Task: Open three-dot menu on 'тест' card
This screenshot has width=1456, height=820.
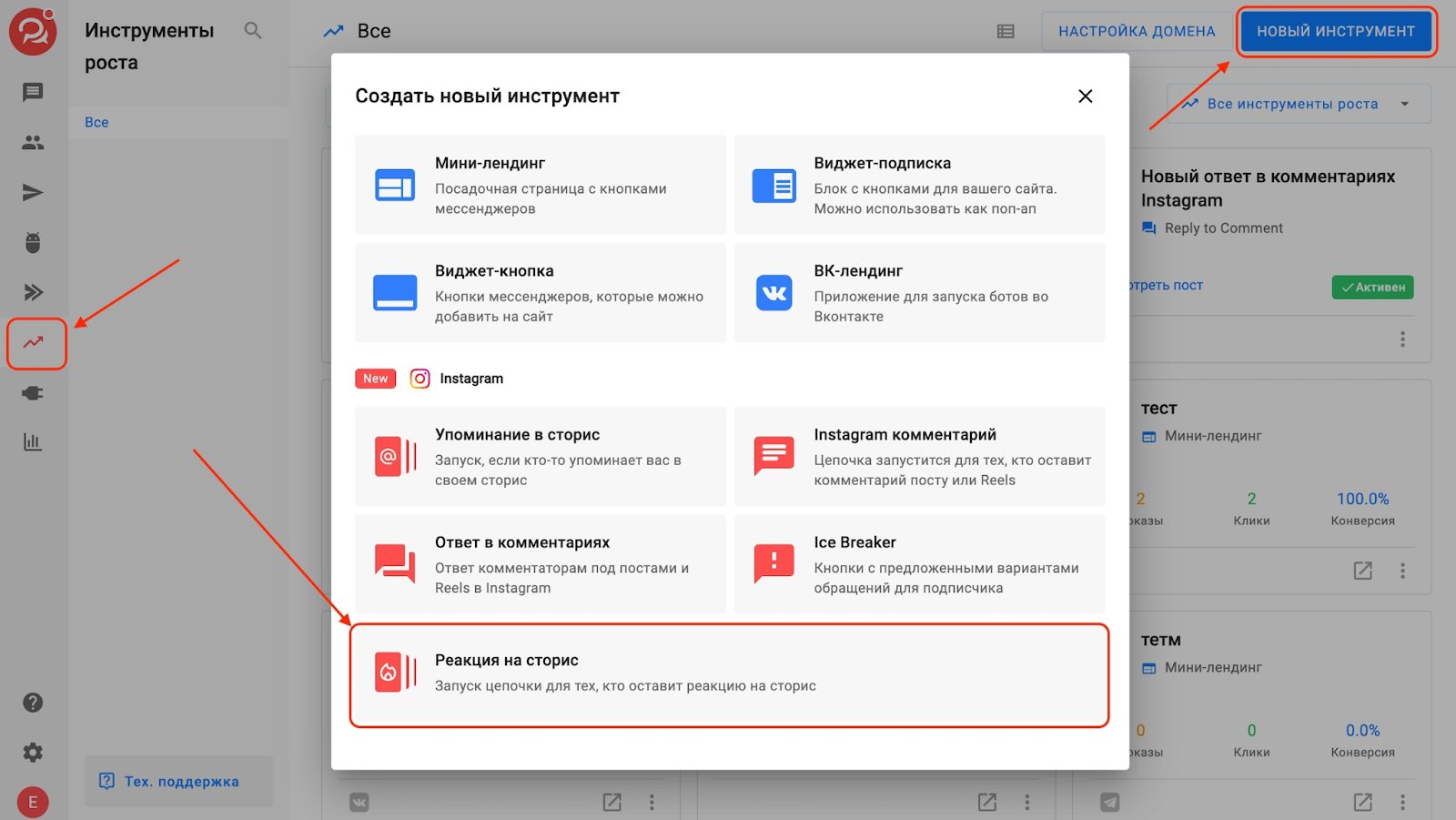Action: 1402,571
